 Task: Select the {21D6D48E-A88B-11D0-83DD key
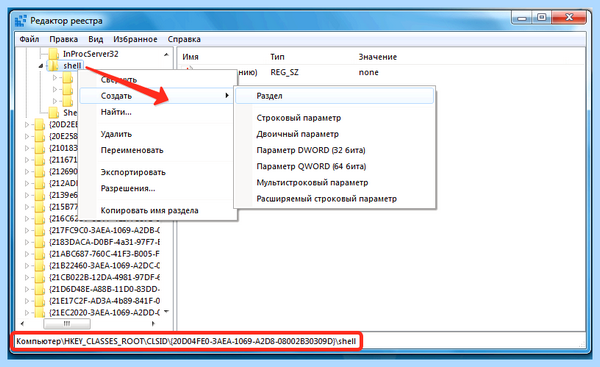(104, 289)
